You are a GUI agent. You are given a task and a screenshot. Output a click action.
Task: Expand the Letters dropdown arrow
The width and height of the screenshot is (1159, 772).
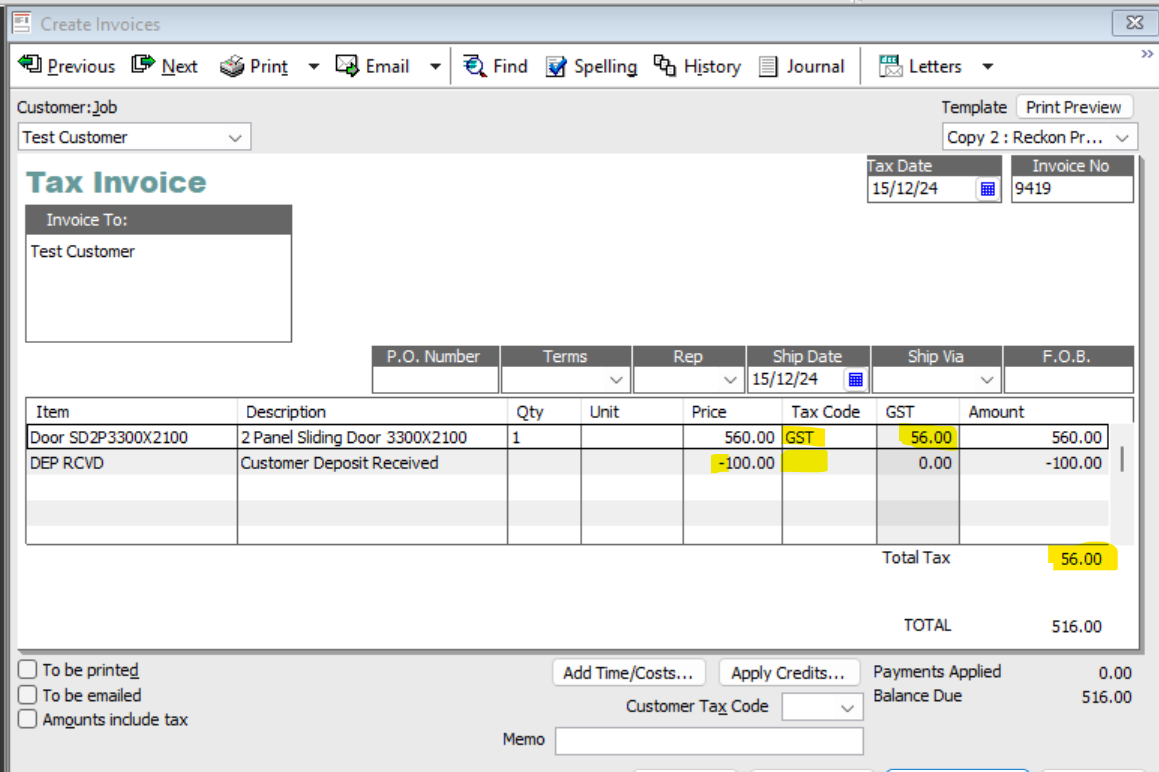(988, 67)
